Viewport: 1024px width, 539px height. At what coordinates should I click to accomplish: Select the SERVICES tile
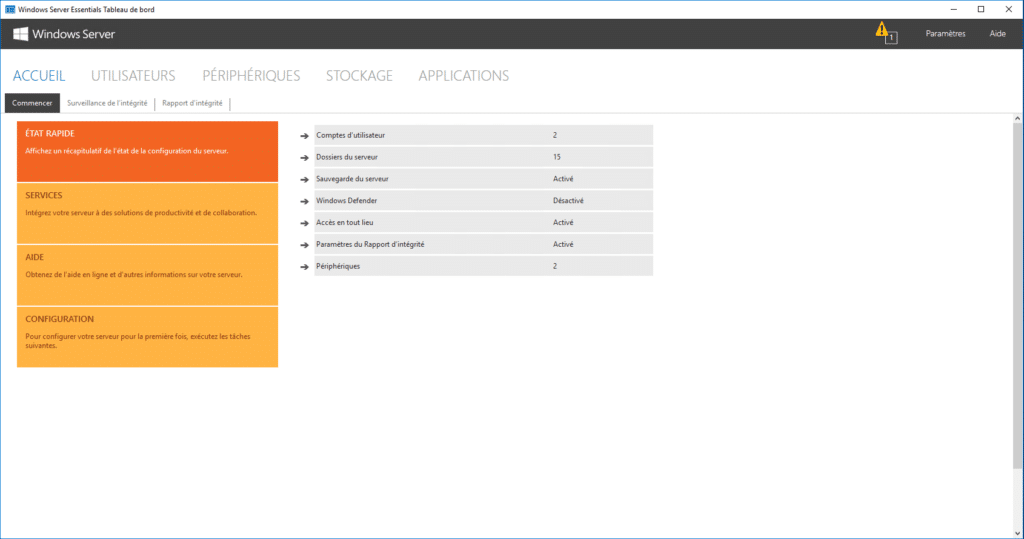(148, 214)
